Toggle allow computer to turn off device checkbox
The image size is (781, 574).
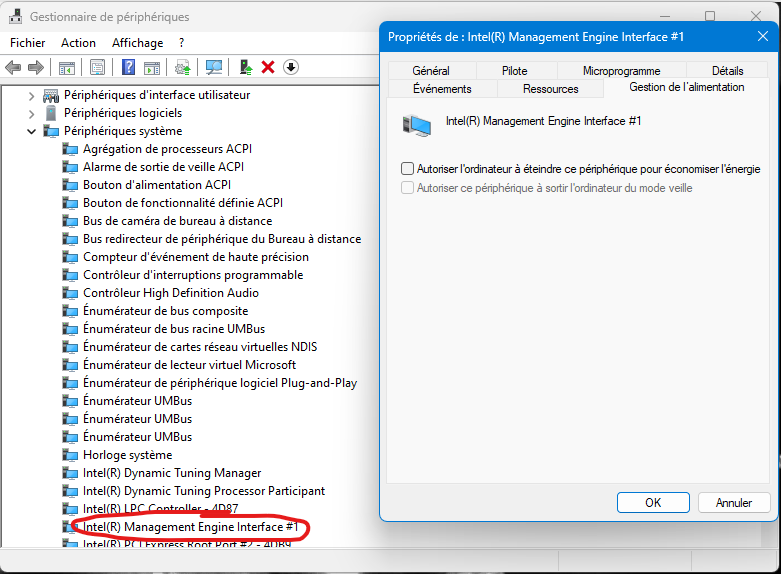click(x=407, y=169)
